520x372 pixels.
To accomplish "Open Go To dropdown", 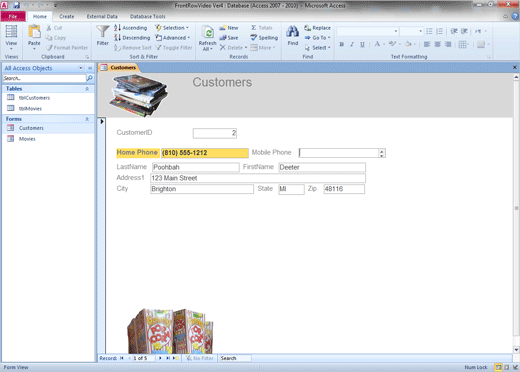I will pyautogui.click(x=318, y=38).
